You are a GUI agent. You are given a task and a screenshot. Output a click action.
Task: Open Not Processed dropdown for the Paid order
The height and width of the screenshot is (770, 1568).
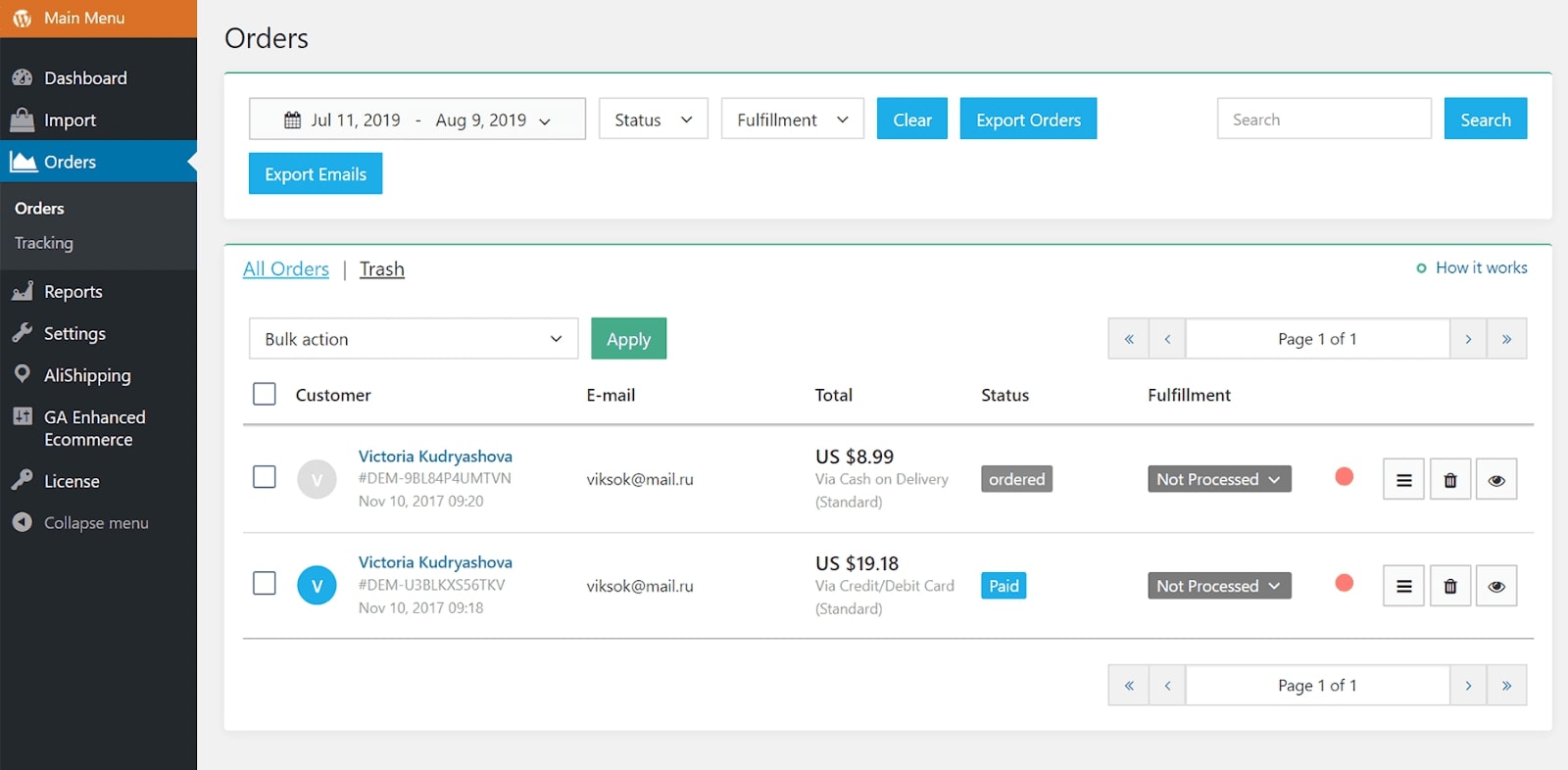click(x=1218, y=586)
